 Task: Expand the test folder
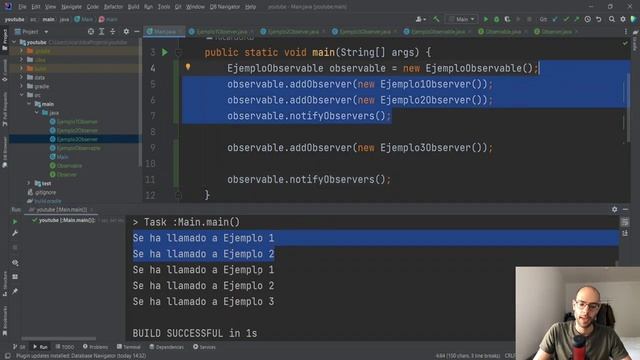coord(29,183)
